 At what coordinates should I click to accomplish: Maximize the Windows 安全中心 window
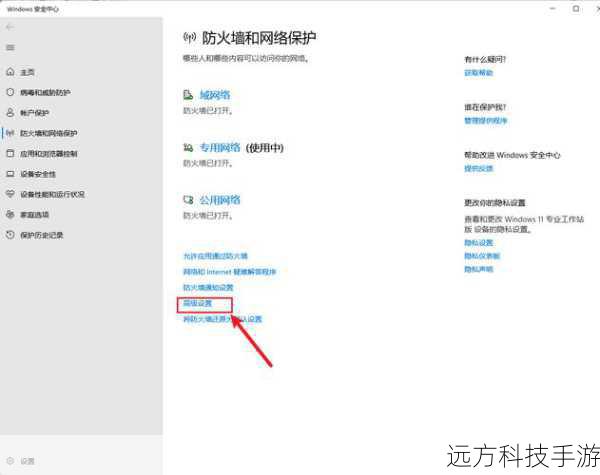pyautogui.click(x=576, y=8)
